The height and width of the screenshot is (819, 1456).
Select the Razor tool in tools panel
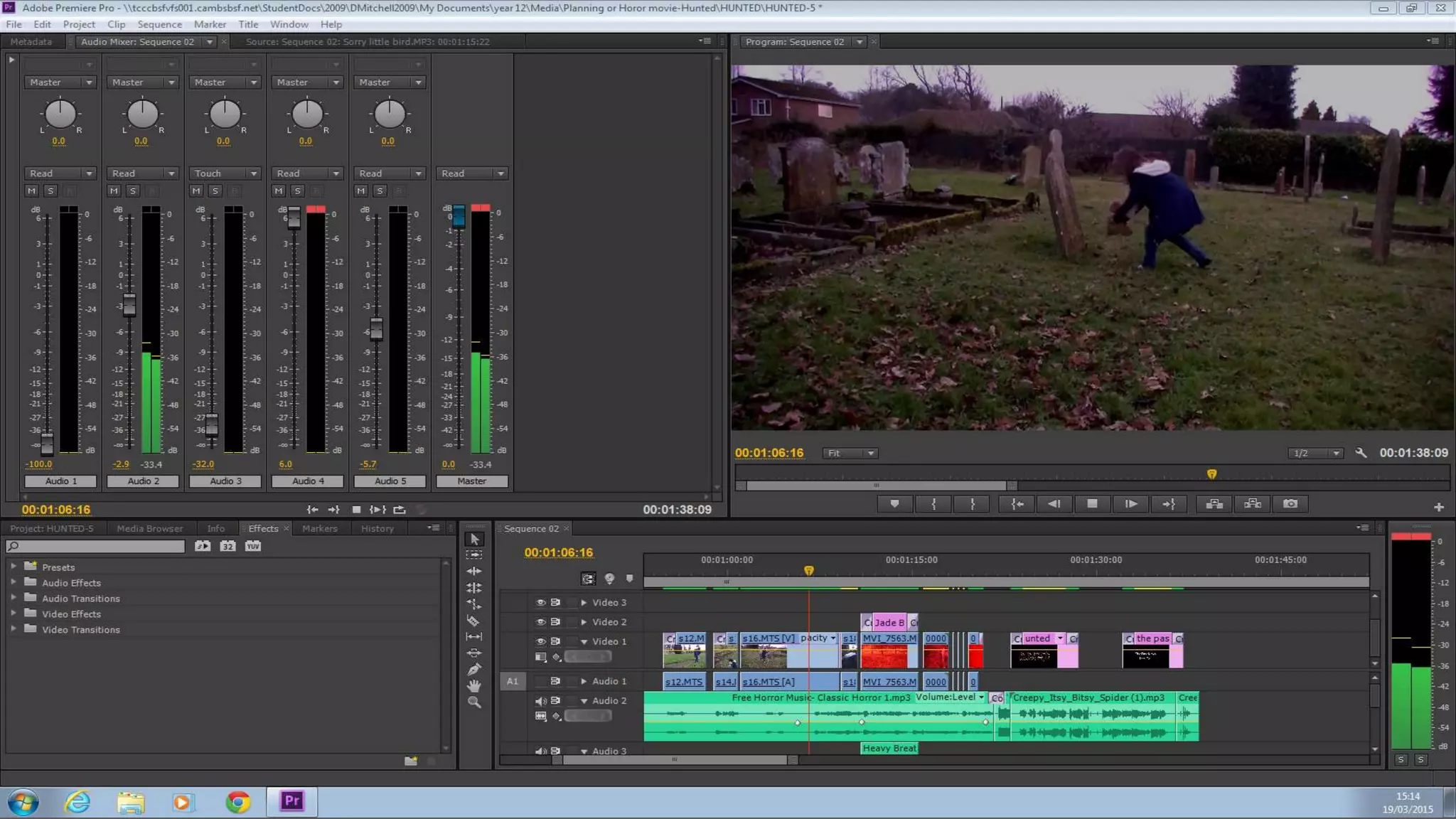click(x=473, y=621)
